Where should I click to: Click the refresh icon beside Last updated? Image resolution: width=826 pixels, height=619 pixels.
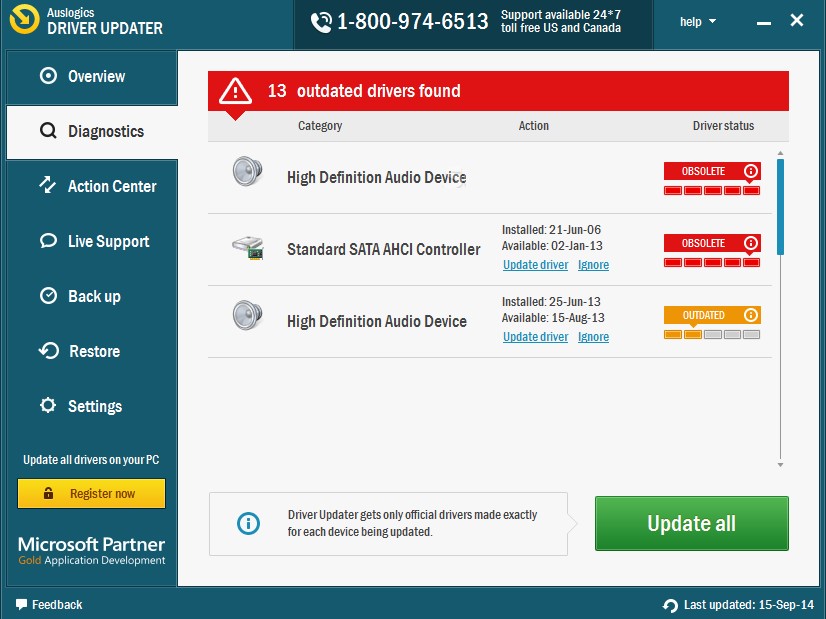pos(670,605)
